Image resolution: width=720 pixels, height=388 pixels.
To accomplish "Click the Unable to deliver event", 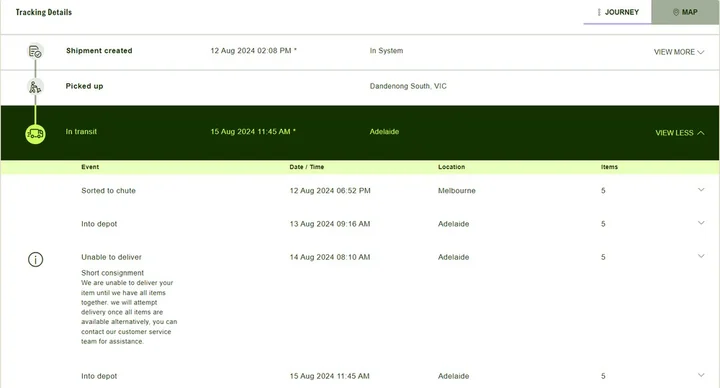I will pos(112,257).
